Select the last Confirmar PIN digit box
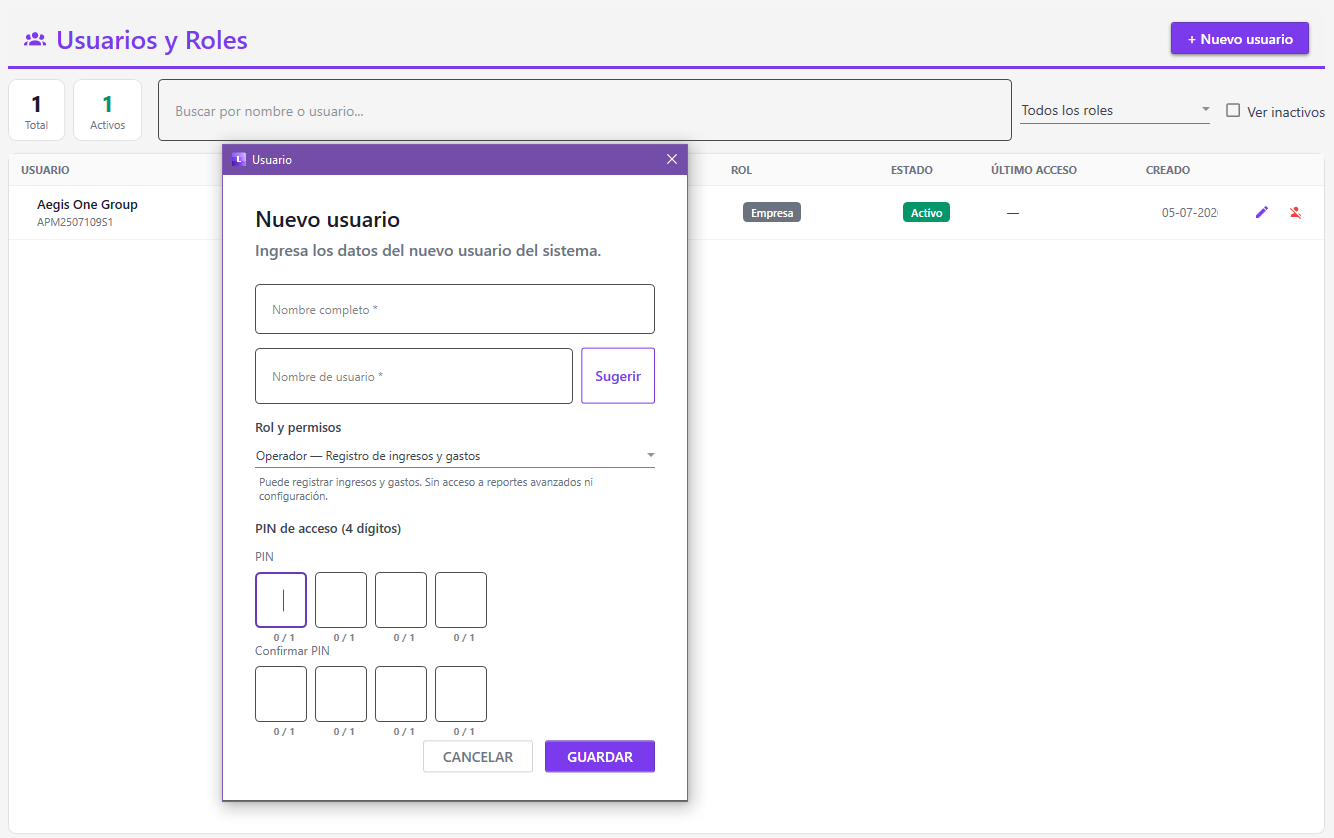The width and height of the screenshot is (1334, 838). [461, 694]
